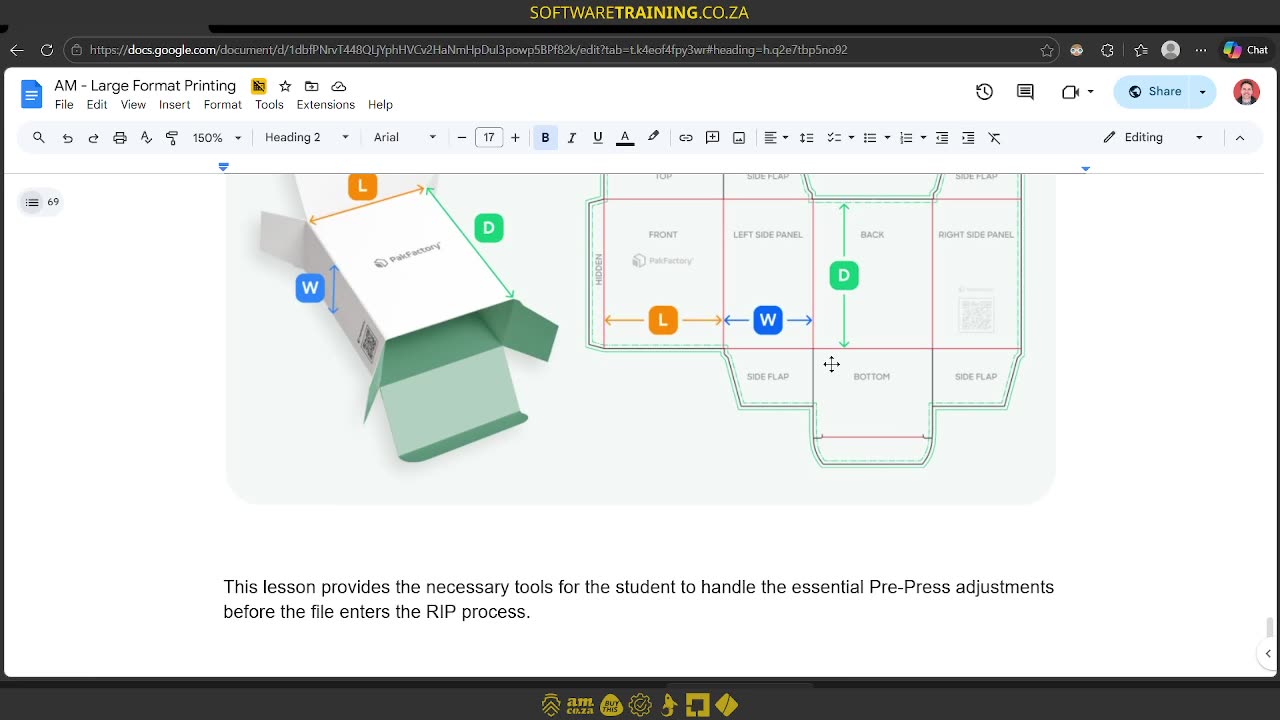Viewport: 1280px width, 720px height.
Task: Run spelling and grammar check
Action: pyautogui.click(x=146, y=137)
